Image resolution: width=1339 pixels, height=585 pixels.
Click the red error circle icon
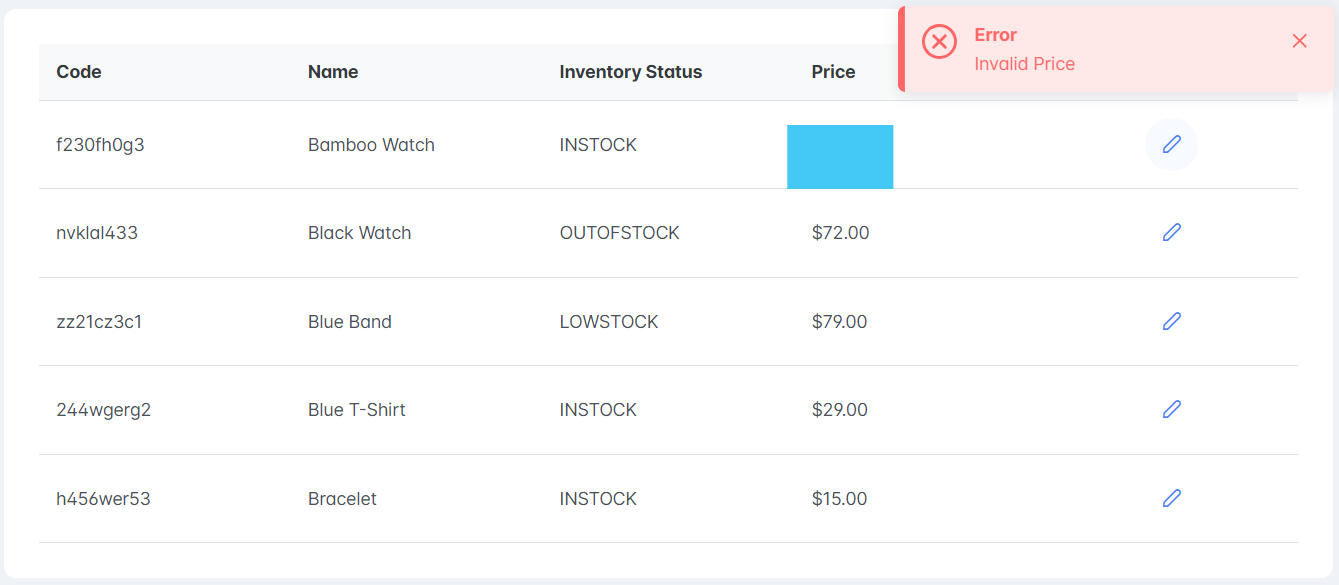939,41
